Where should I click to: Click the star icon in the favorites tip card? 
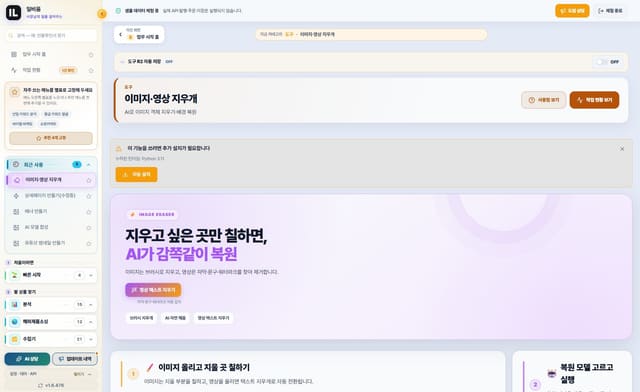(14, 92)
